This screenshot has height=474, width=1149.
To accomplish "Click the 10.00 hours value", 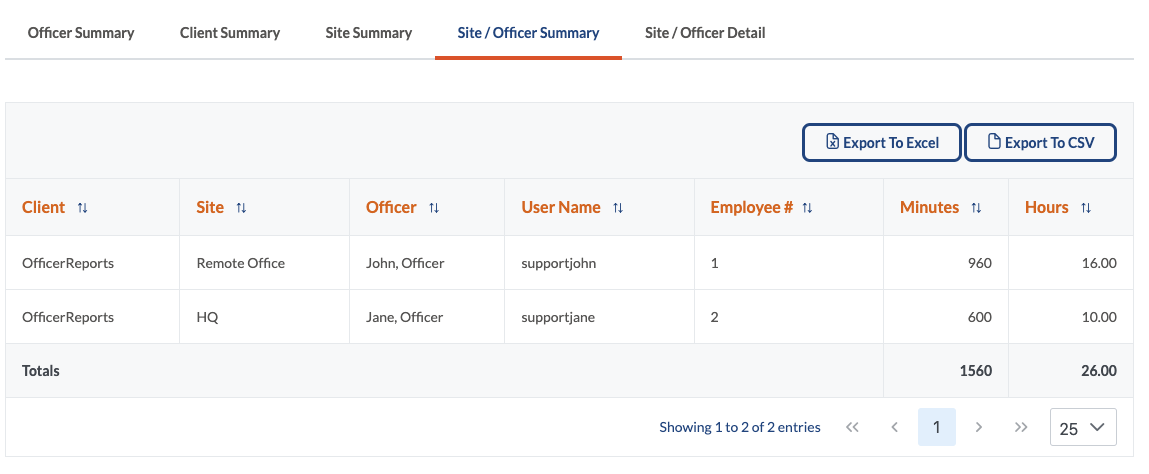I will tap(1099, 317).
